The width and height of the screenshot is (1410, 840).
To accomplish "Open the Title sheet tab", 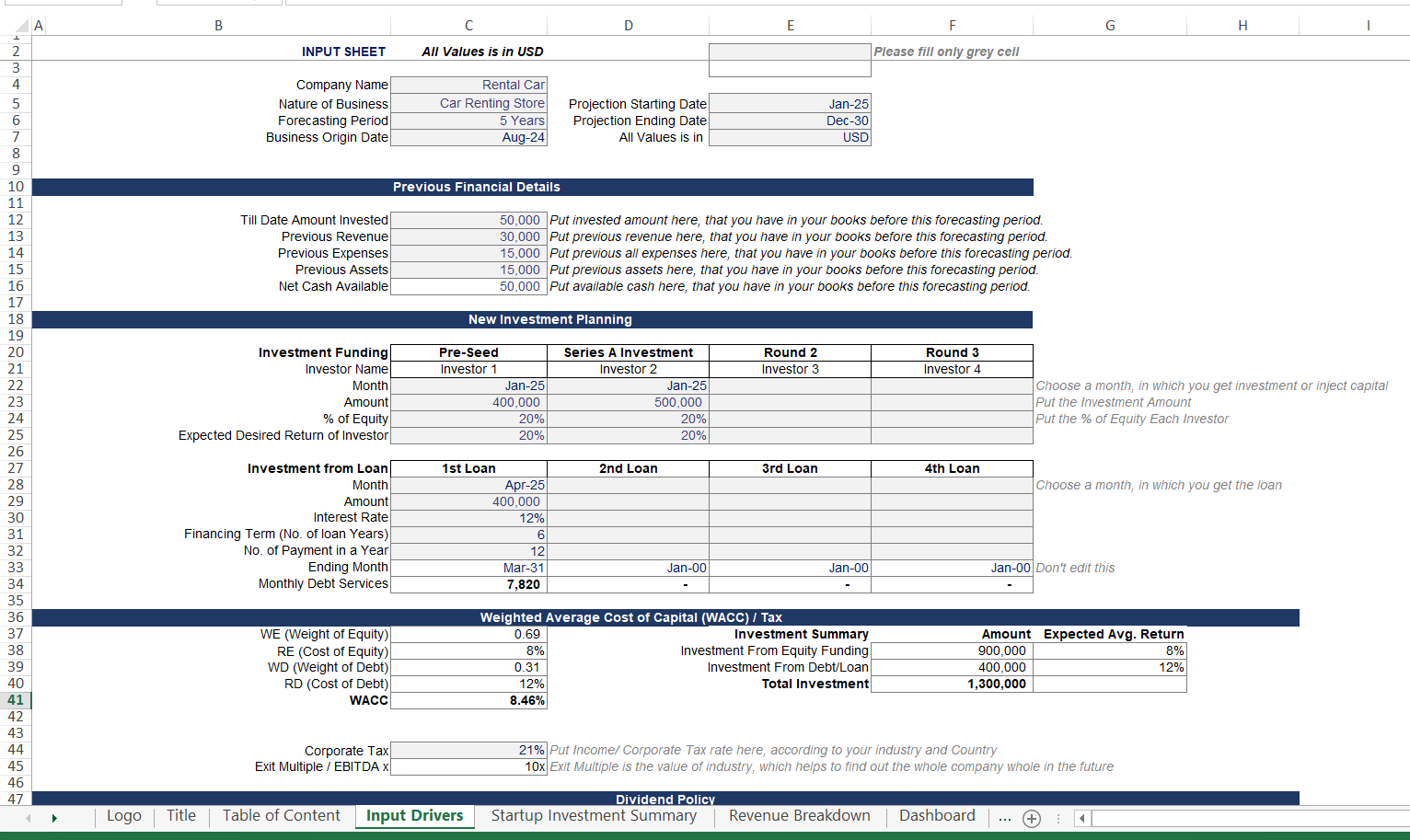I will [181, 815].
